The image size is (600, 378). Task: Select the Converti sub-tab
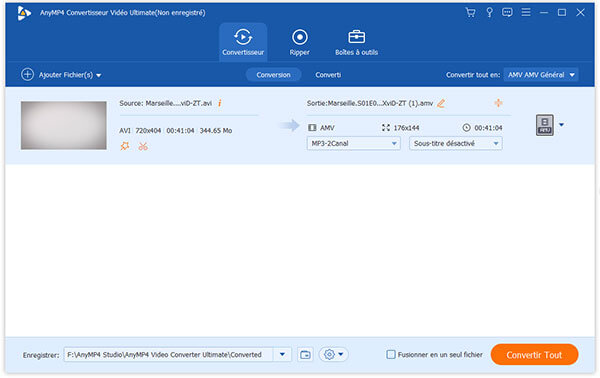(x=328, y=75)
